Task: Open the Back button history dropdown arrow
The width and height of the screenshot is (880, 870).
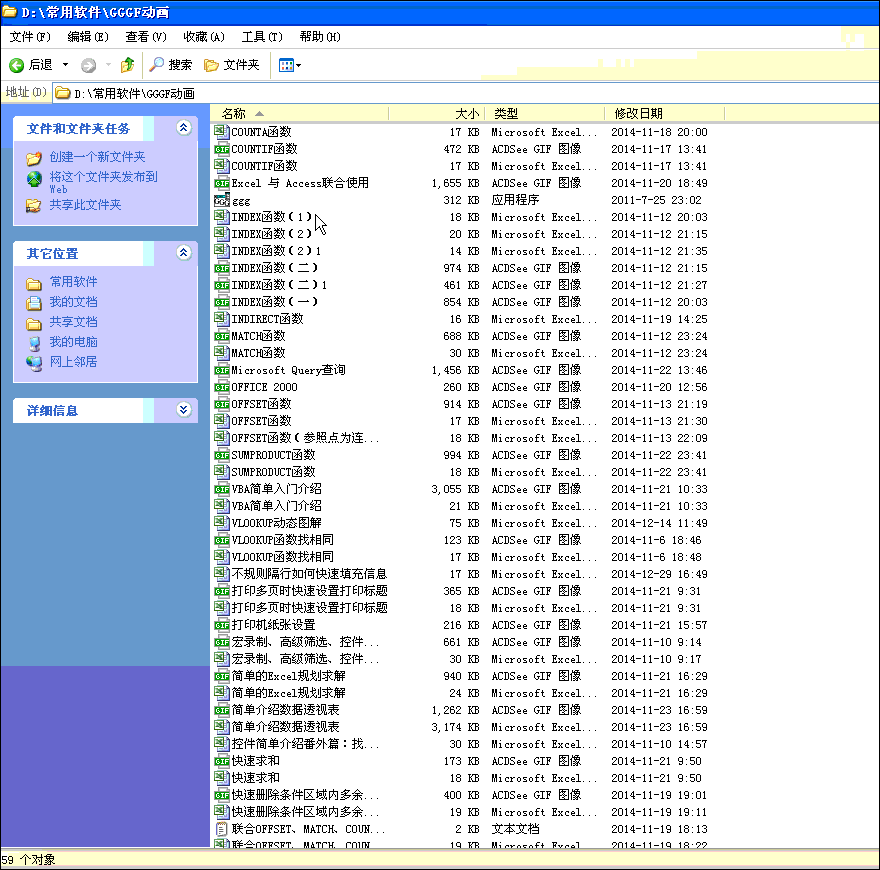Action: point(66,65)
